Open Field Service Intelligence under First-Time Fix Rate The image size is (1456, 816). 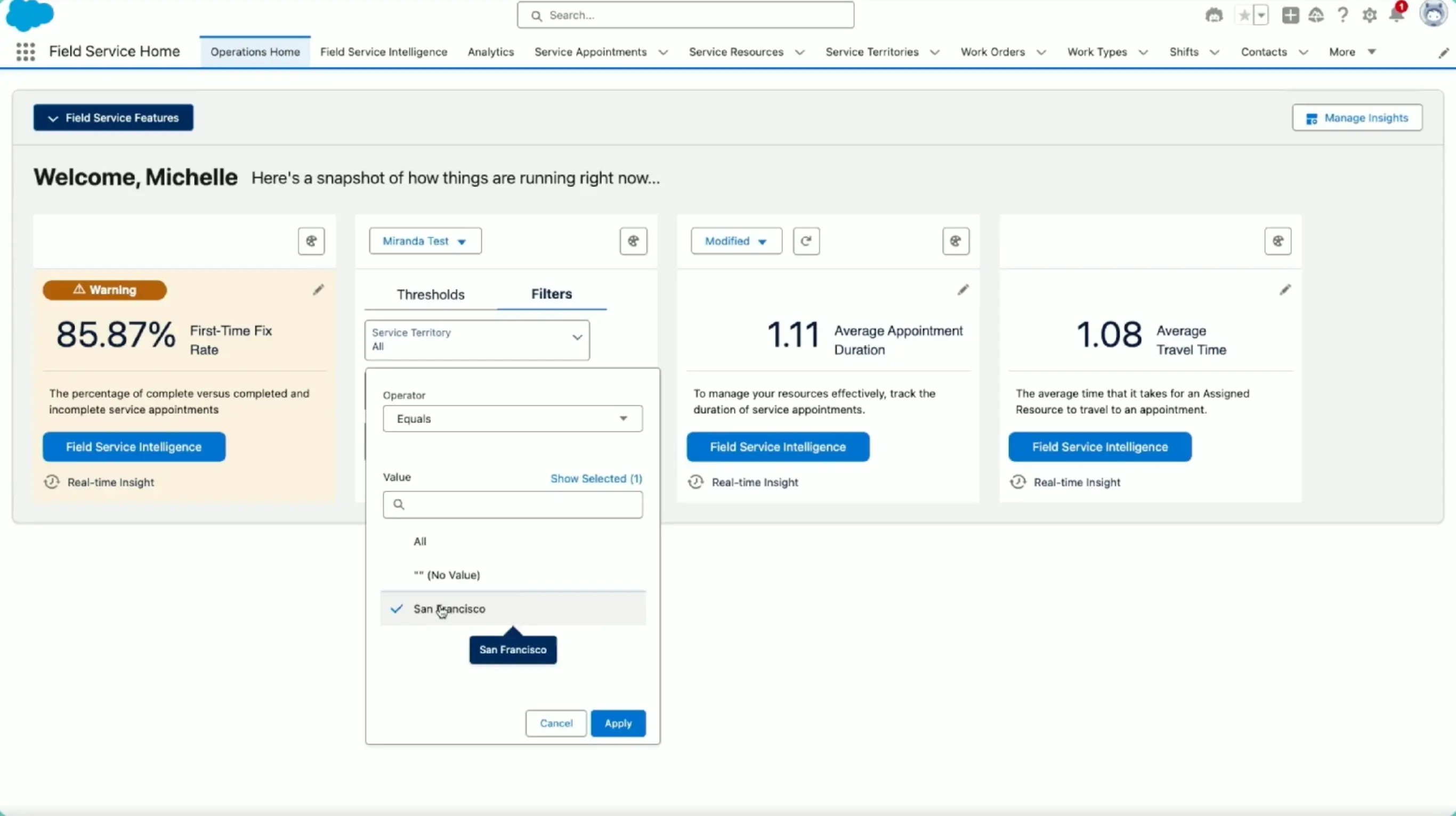(134, 447)
